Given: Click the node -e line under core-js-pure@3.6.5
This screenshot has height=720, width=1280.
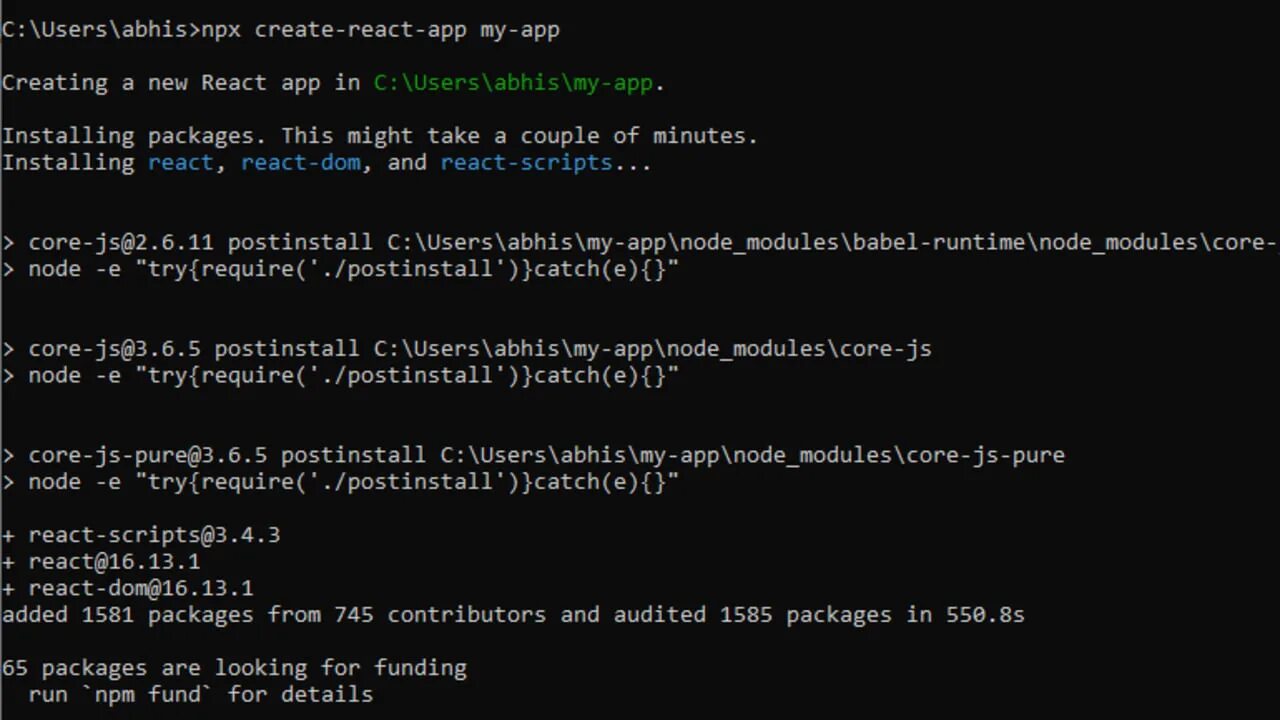Looking at the screenshot, I should click(x=340, y=481).
